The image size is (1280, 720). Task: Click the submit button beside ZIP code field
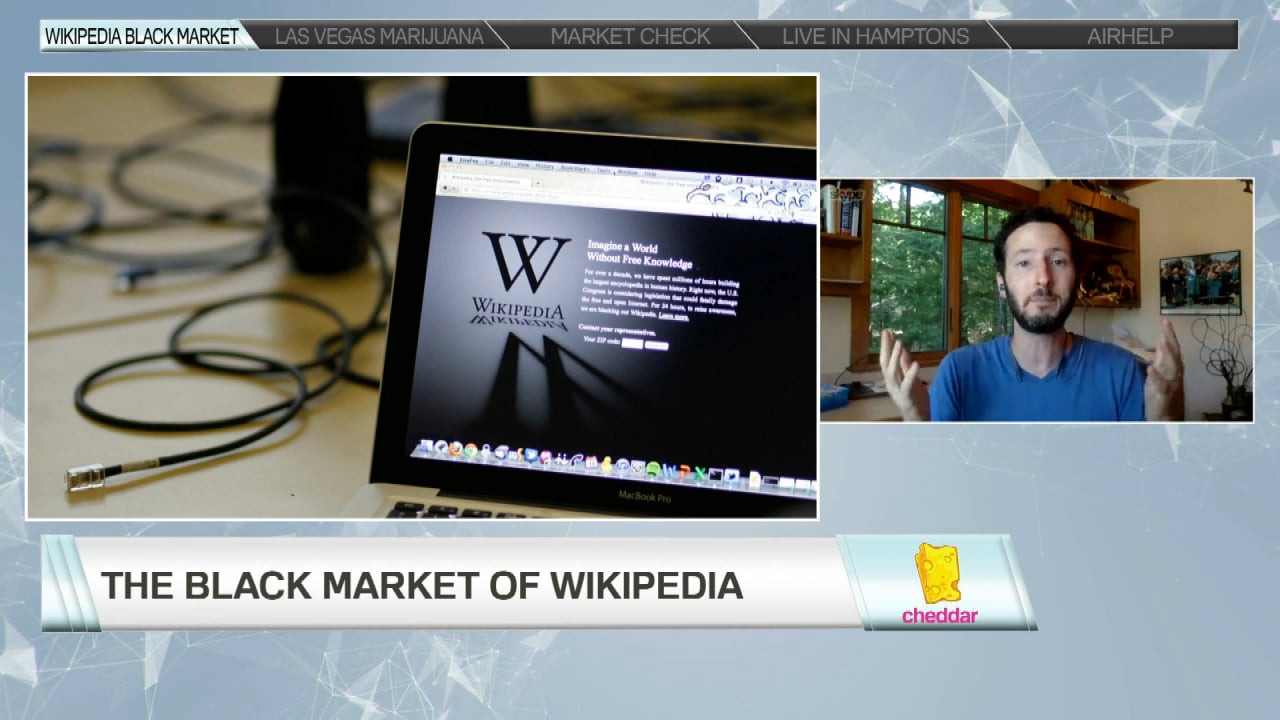point(657,346)
